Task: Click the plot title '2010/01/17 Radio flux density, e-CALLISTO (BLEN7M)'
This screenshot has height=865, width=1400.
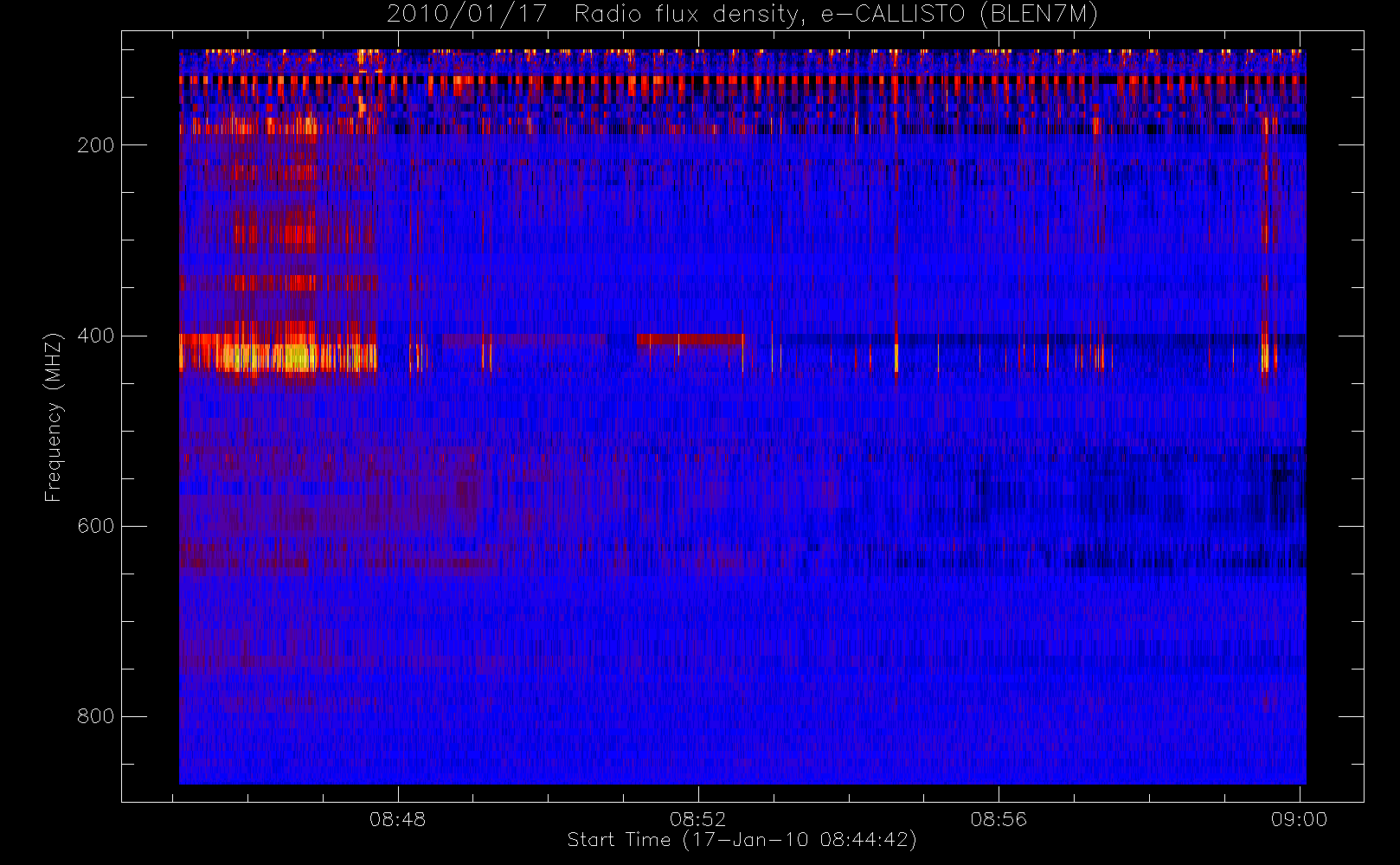Action: pos(742,15)
